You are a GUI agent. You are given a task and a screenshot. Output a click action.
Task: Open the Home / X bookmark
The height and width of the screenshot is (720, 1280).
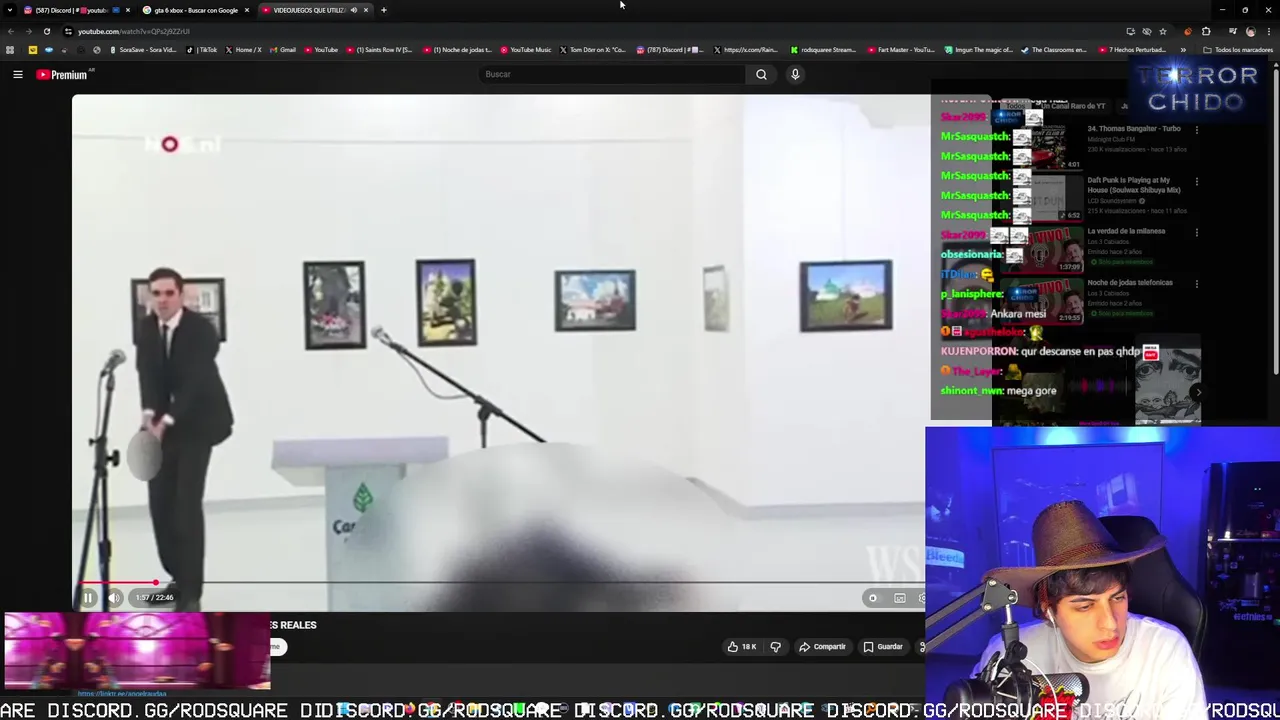click(243, 50)
